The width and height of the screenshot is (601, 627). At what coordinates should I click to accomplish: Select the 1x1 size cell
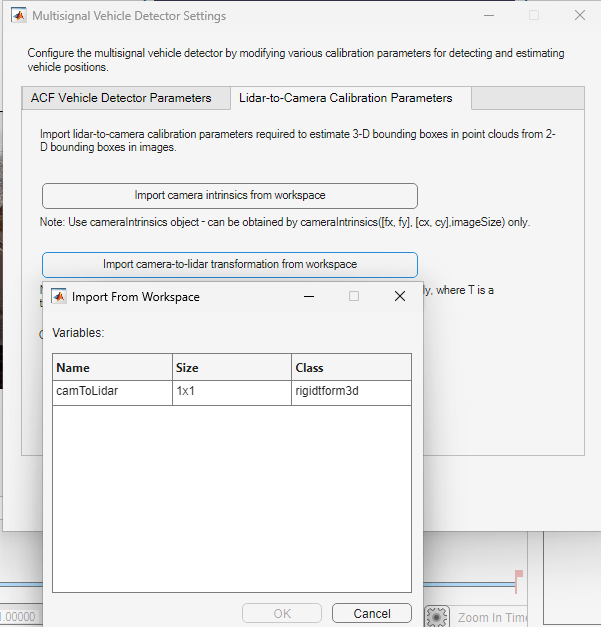click(232, 392)
